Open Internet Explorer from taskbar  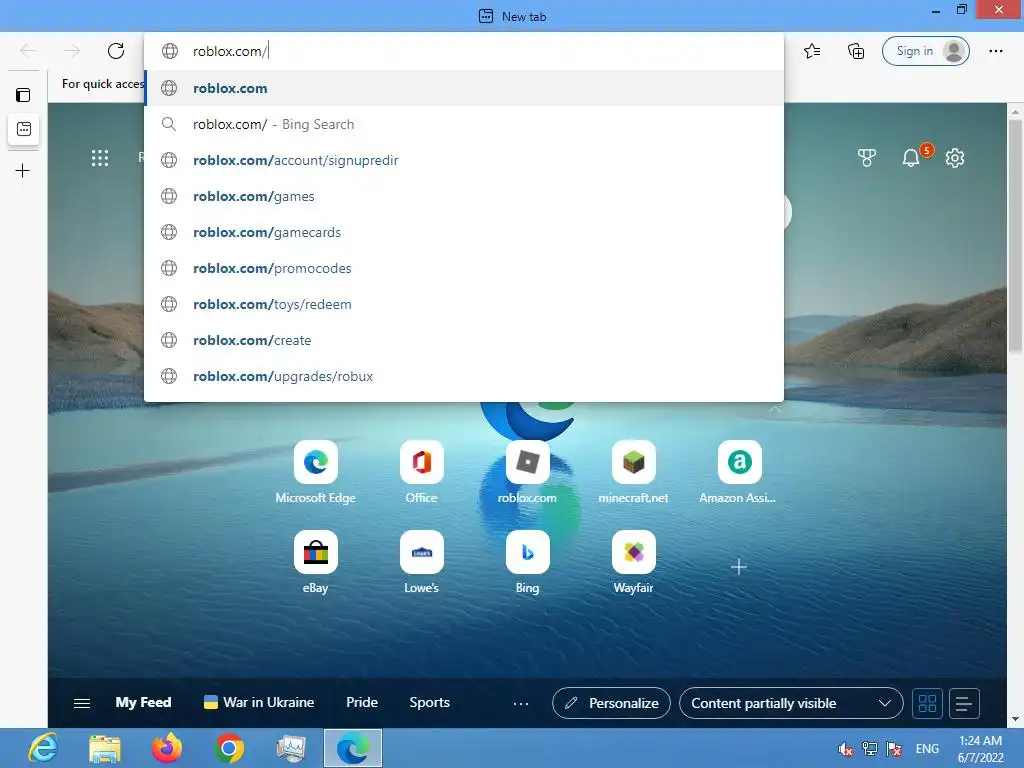43,748
